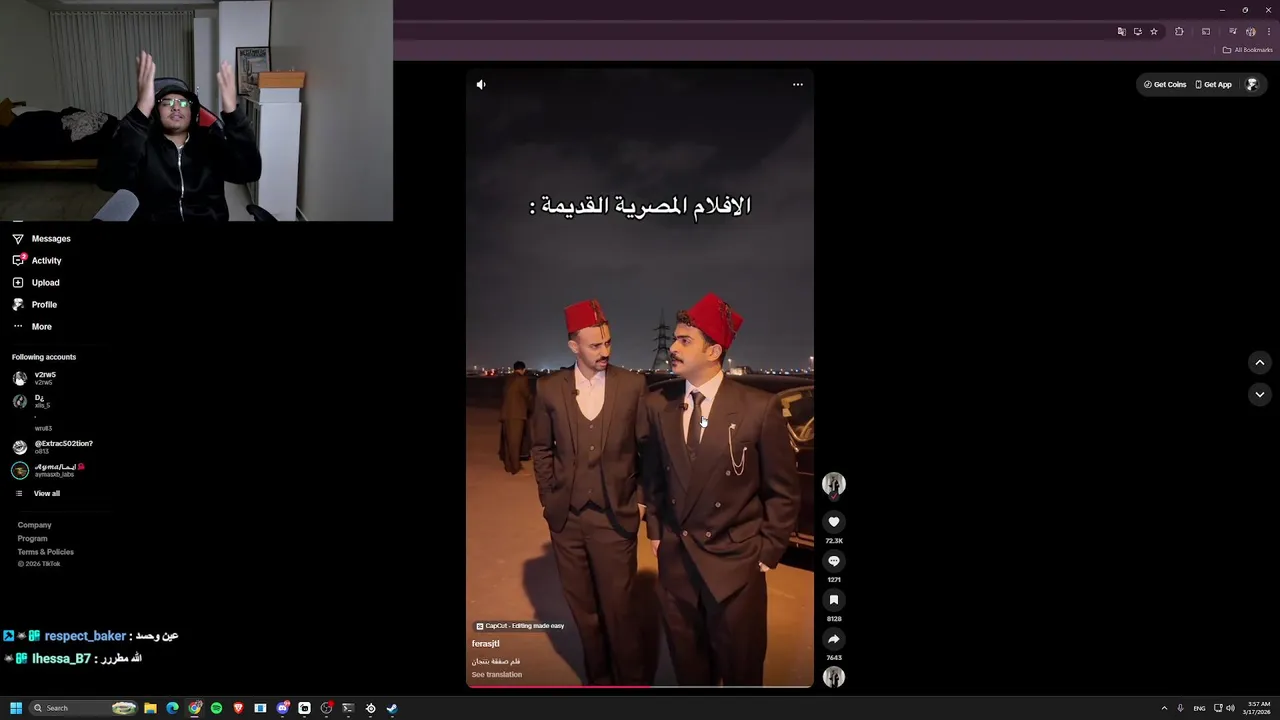
Task: Open the creator avatar above like button
Action: pos(834,485)
